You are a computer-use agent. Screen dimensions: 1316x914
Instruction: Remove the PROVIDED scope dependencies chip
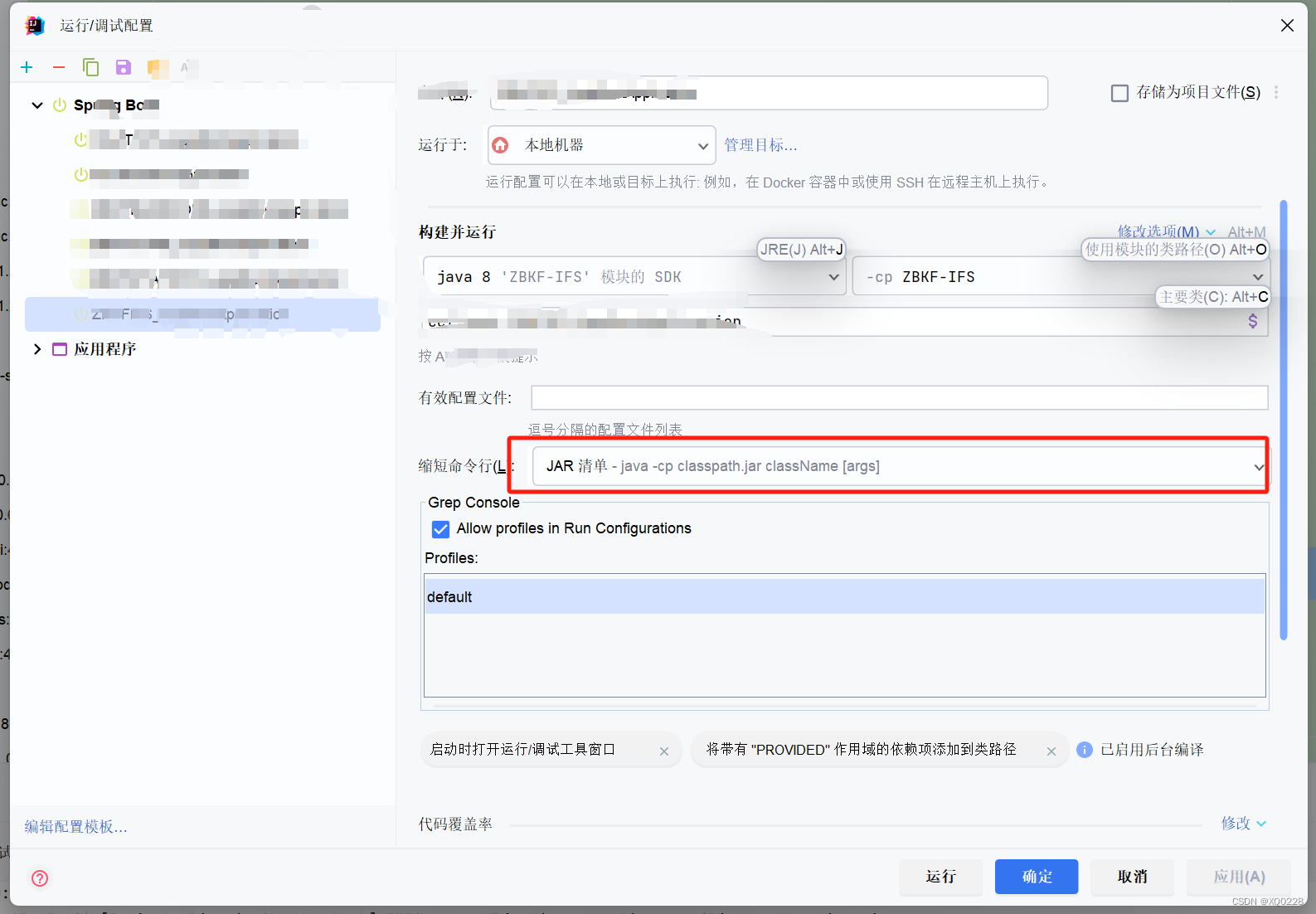click(x=1051, y=751)
